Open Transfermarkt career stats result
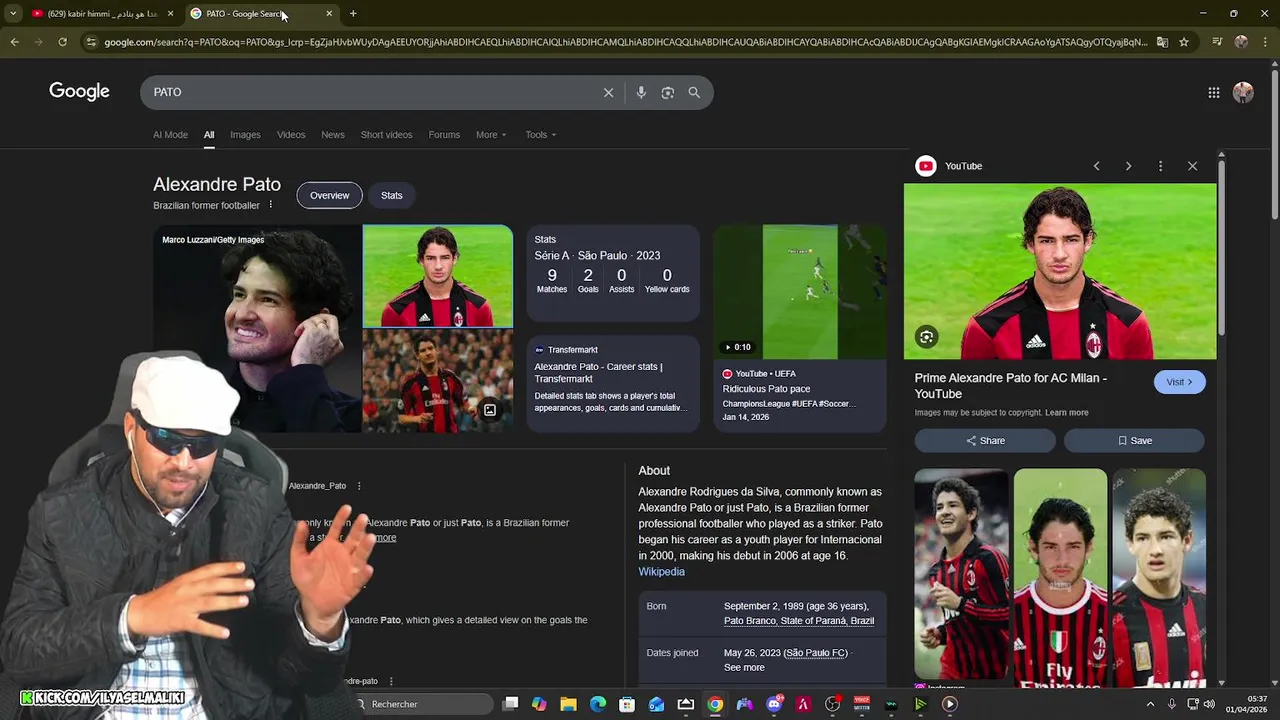The width and height of the screenshot is (1280, 720). point(613,384)
